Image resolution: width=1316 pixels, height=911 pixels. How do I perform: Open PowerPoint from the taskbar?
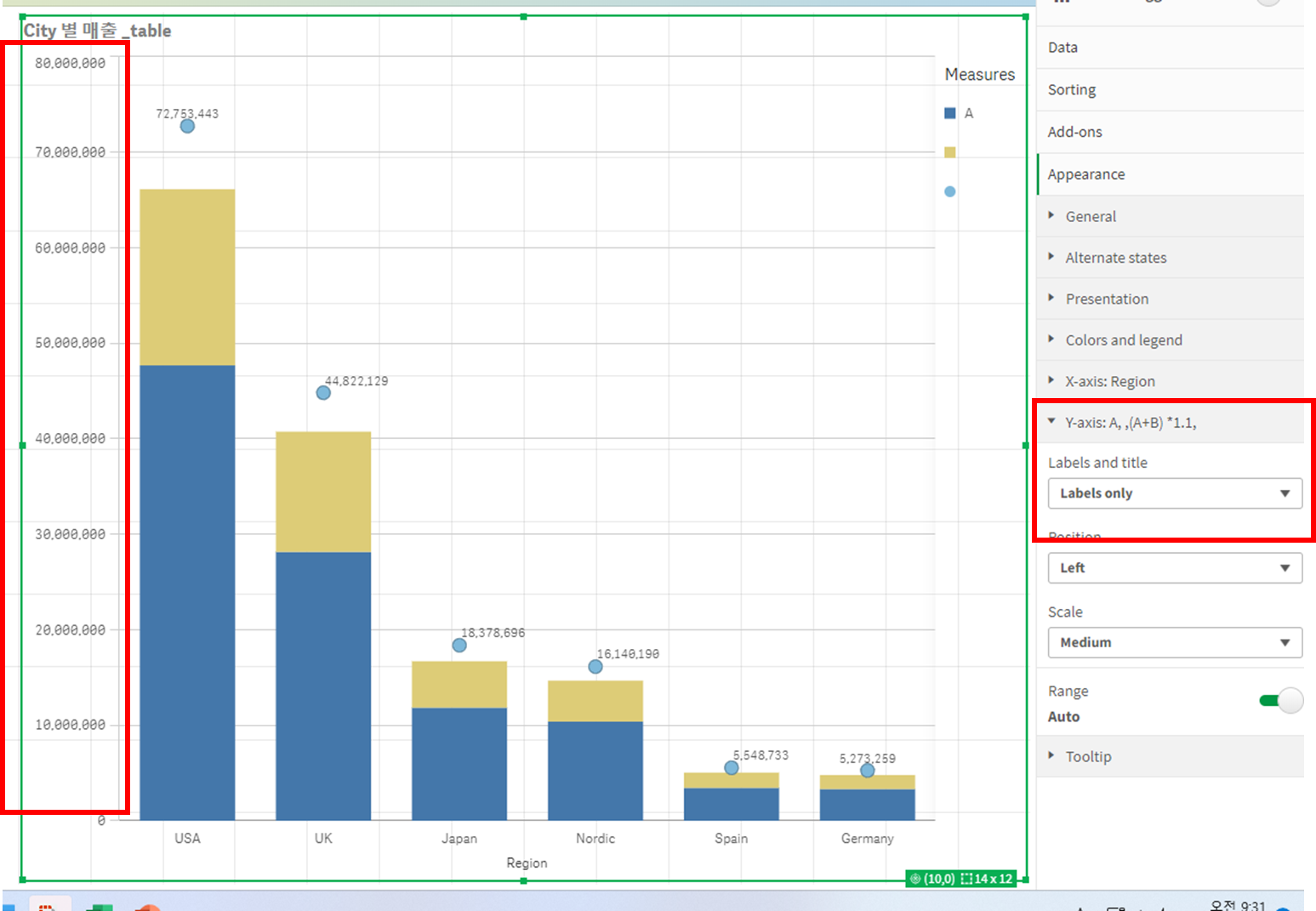pyautogui.click(x=151, y=907)
